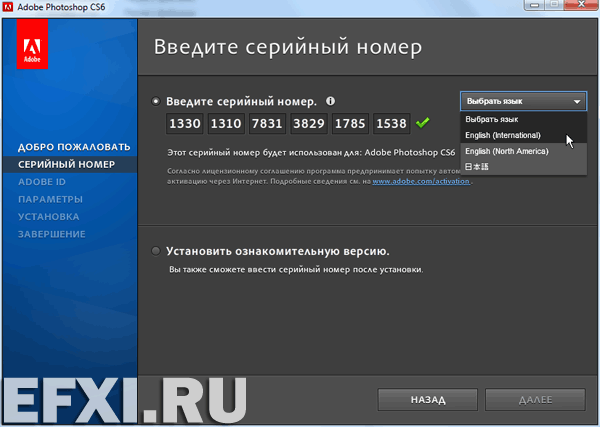Select ЗАВЕРШЕНИЕ step in sidebar
The image size is (600, 427).
(52, 234)
